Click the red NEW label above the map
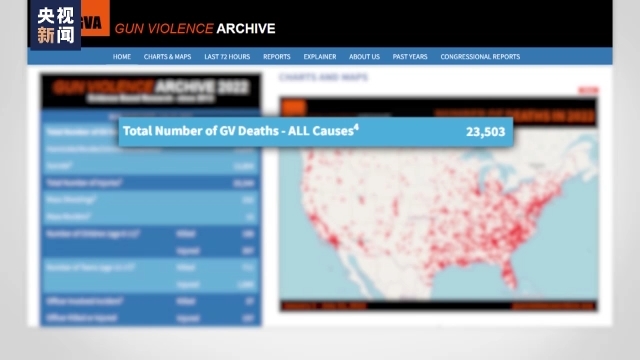This screenshot has height=360, width=640. coord(589,90)
